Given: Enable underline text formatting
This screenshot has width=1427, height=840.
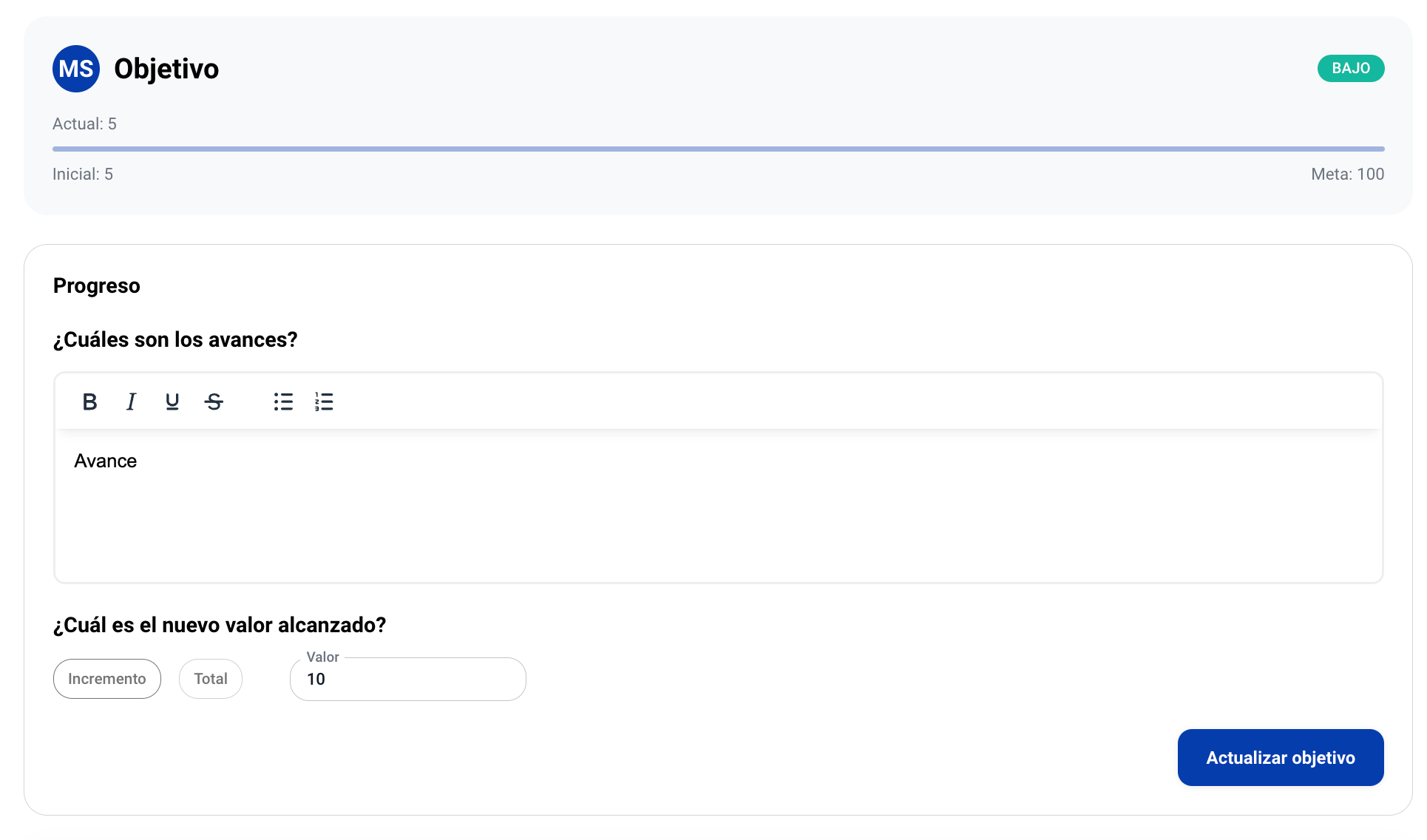Looking at the screenshot, I should [172, 402].
